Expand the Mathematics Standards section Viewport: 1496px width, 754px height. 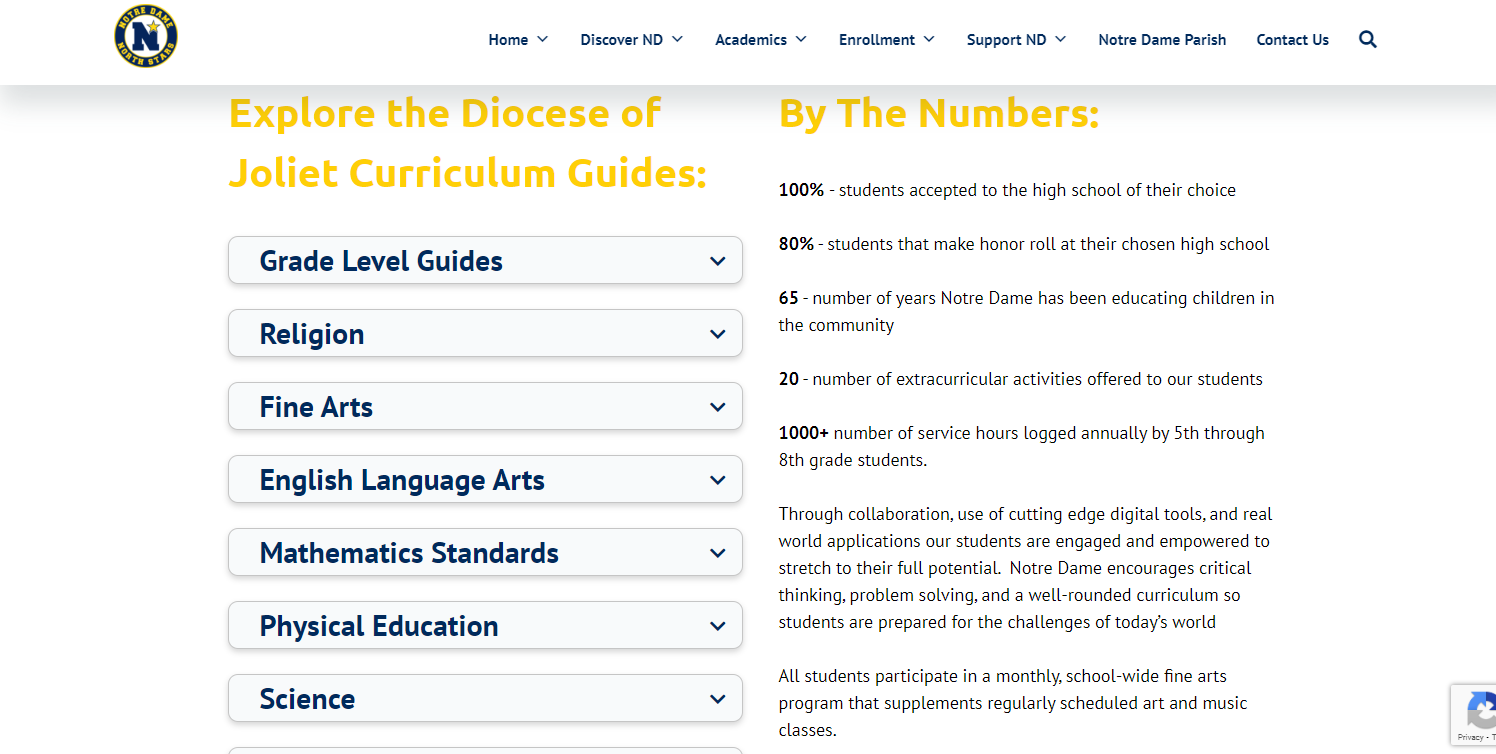(x=409, y=553)
